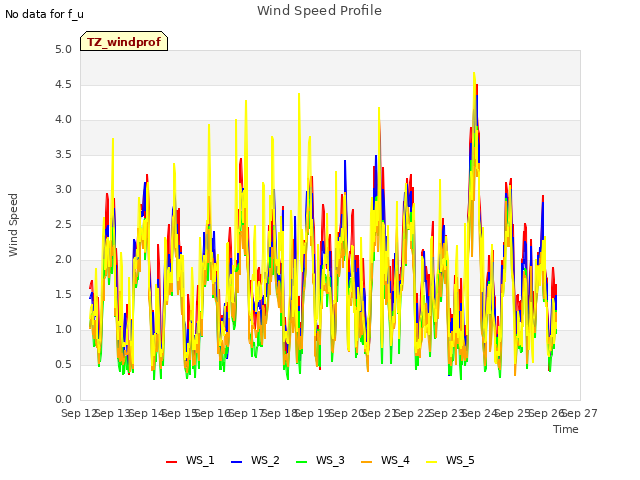Viewport: 640px width, 480px height.
Task: Select the WS_3 legend label
Action: 330,460
